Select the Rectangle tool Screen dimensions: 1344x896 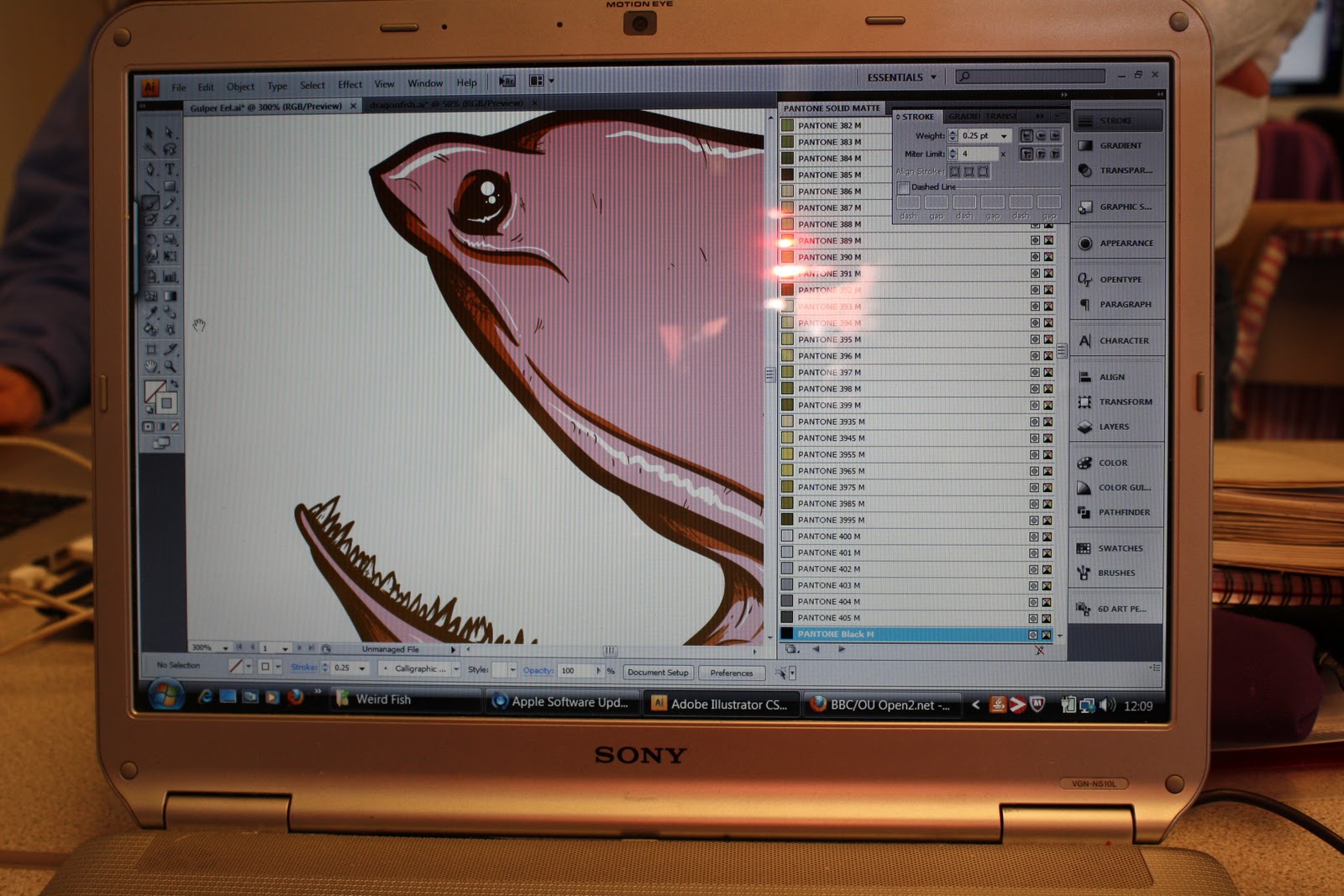coord(170,186)
